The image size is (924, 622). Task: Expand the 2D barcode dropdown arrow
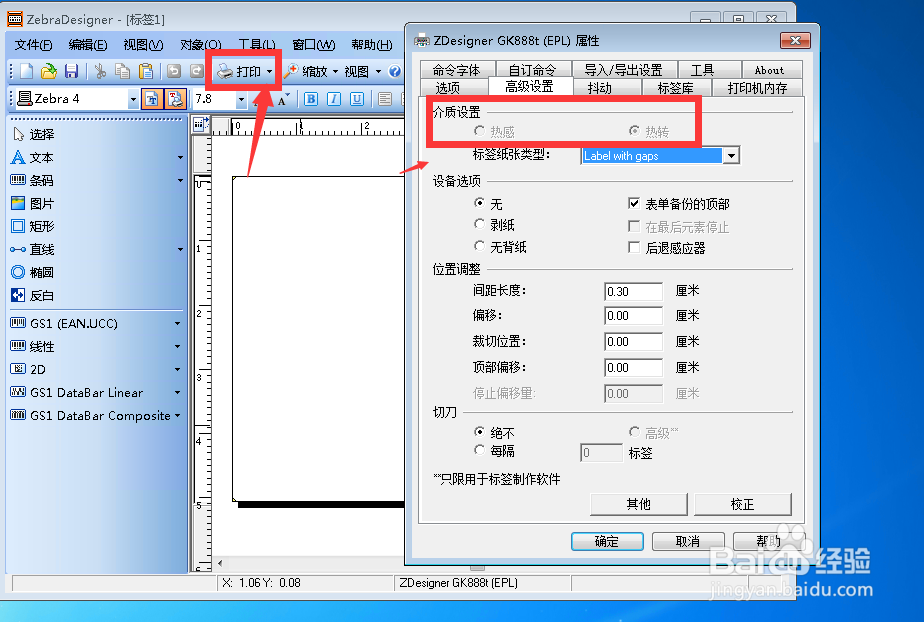coord(177,370)
